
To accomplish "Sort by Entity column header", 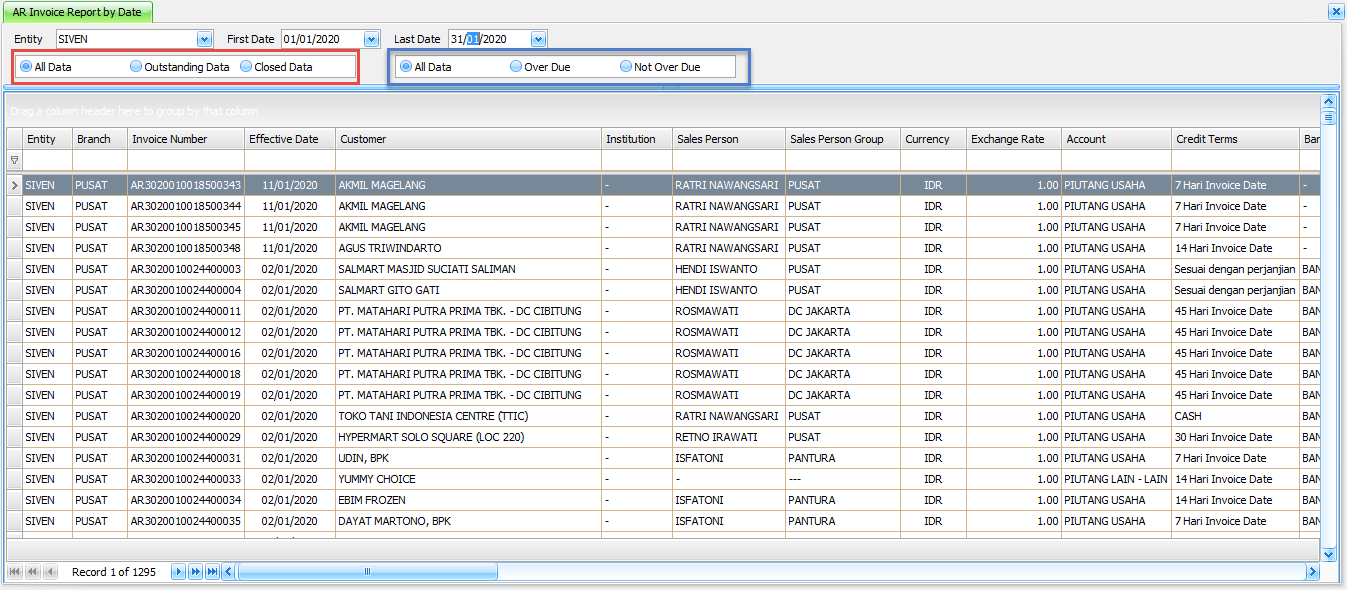I will click(47, 139).
